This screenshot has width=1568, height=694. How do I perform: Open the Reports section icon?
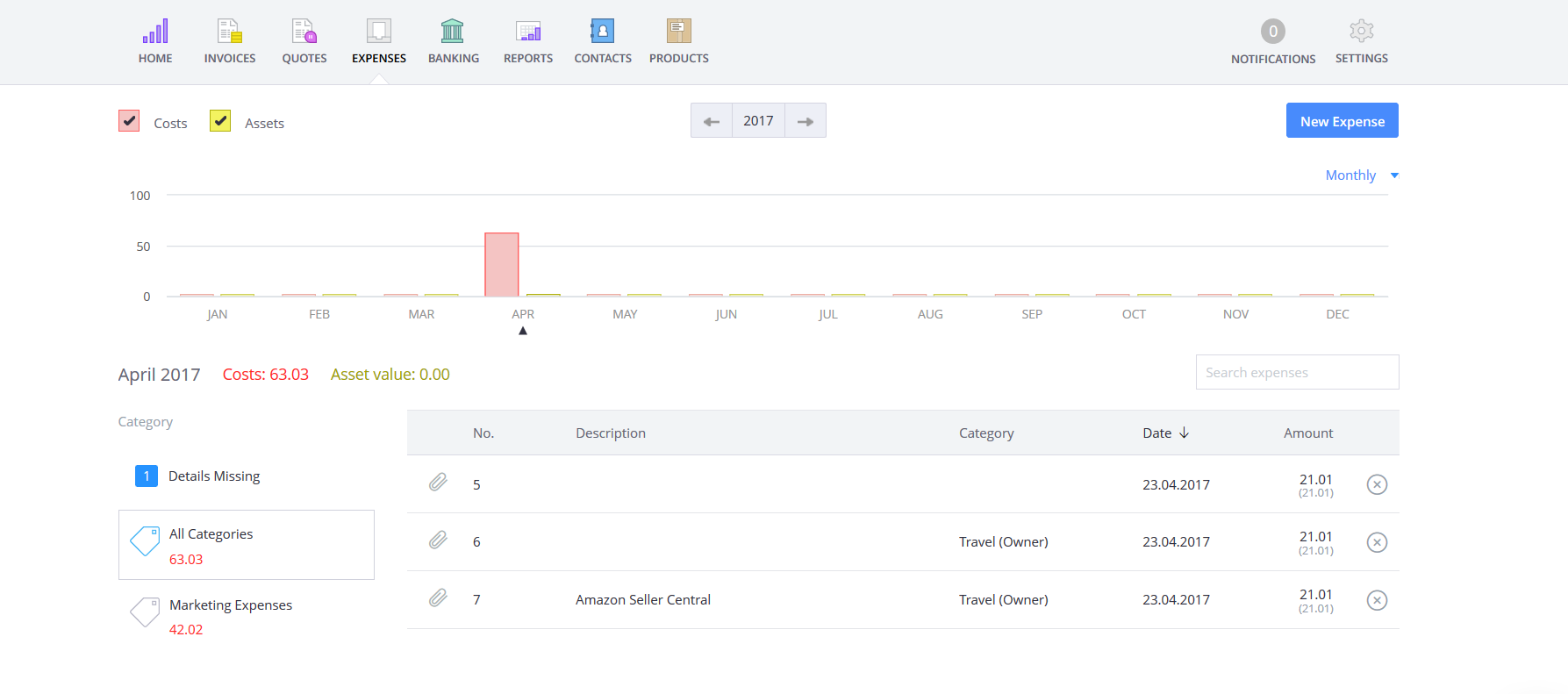click(x=528, y=32)
